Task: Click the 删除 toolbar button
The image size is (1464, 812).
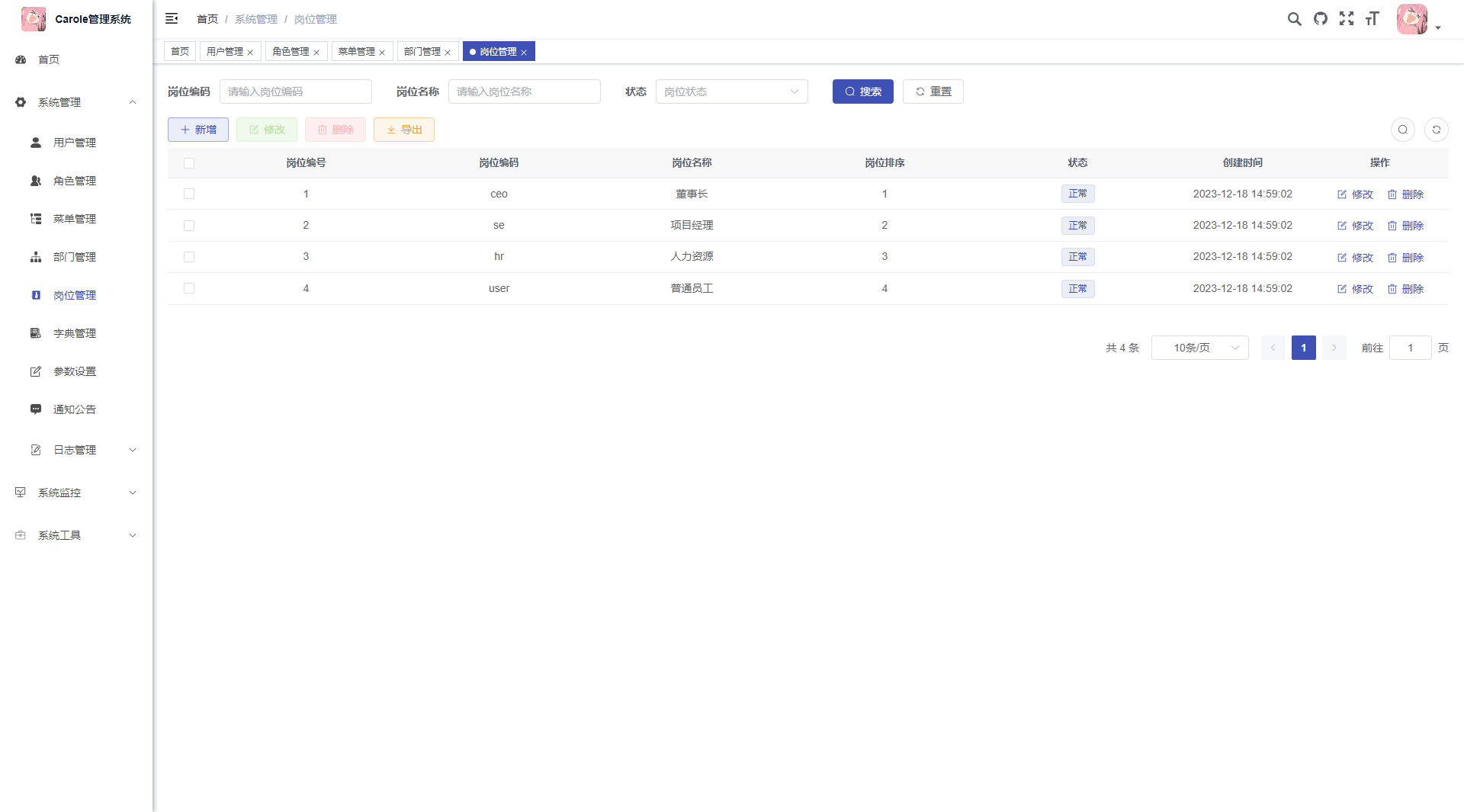Action: point(335,130)
